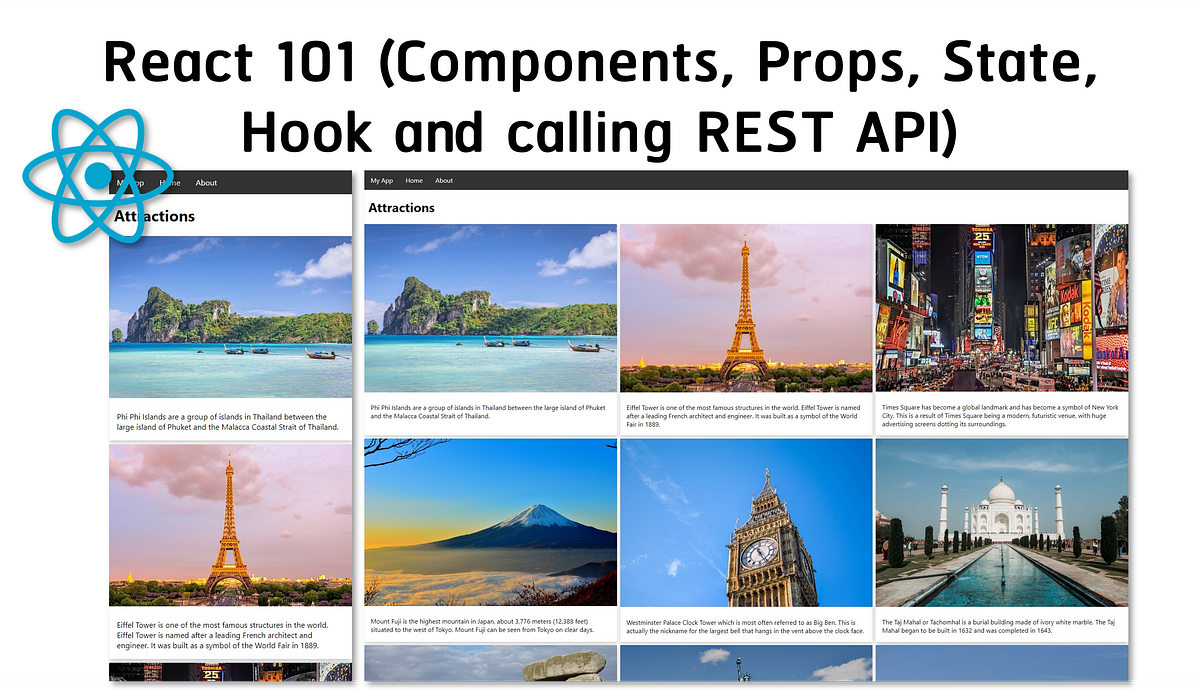Select the Eiffel Tower thumbnail in desktop view
This screenshot has width=1200, height=692.
[747, 307]
